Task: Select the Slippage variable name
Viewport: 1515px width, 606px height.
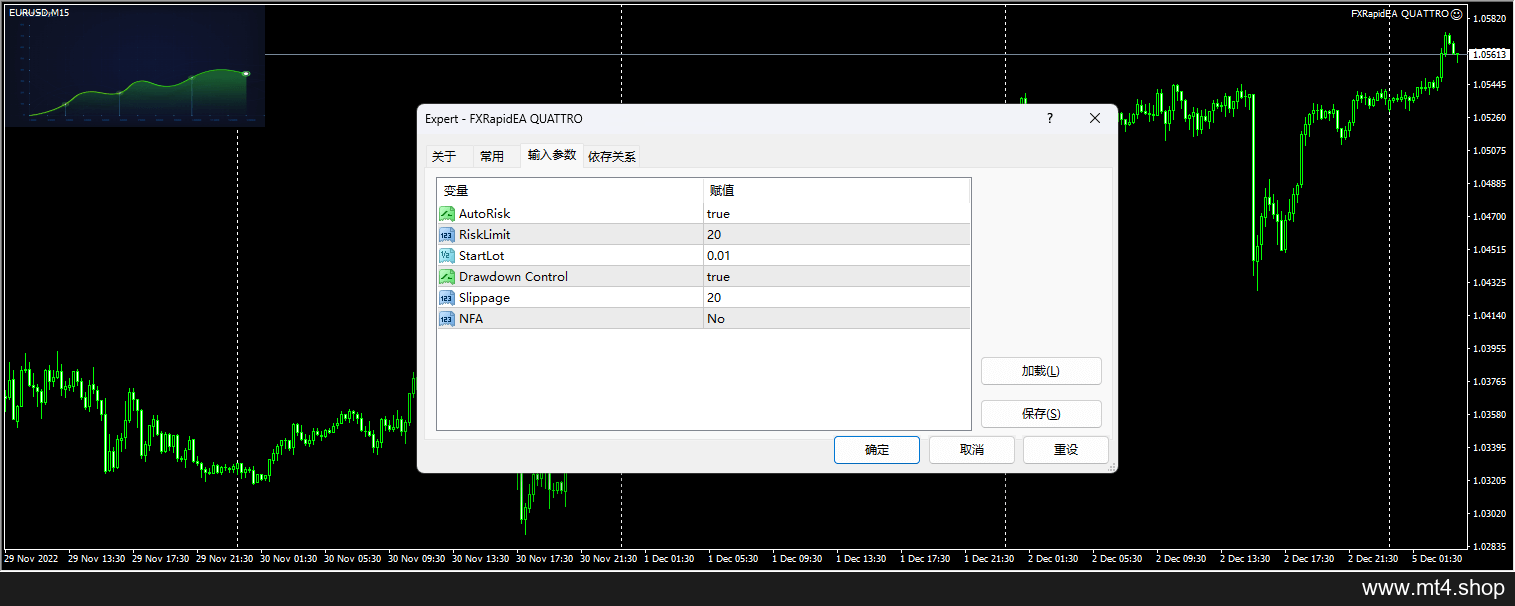Action: (484, 298)
